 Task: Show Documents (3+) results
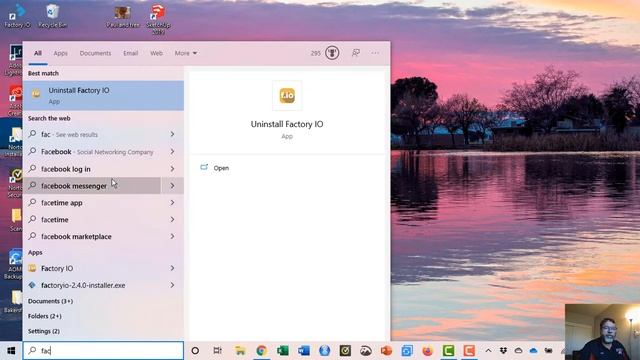[50, 301]
